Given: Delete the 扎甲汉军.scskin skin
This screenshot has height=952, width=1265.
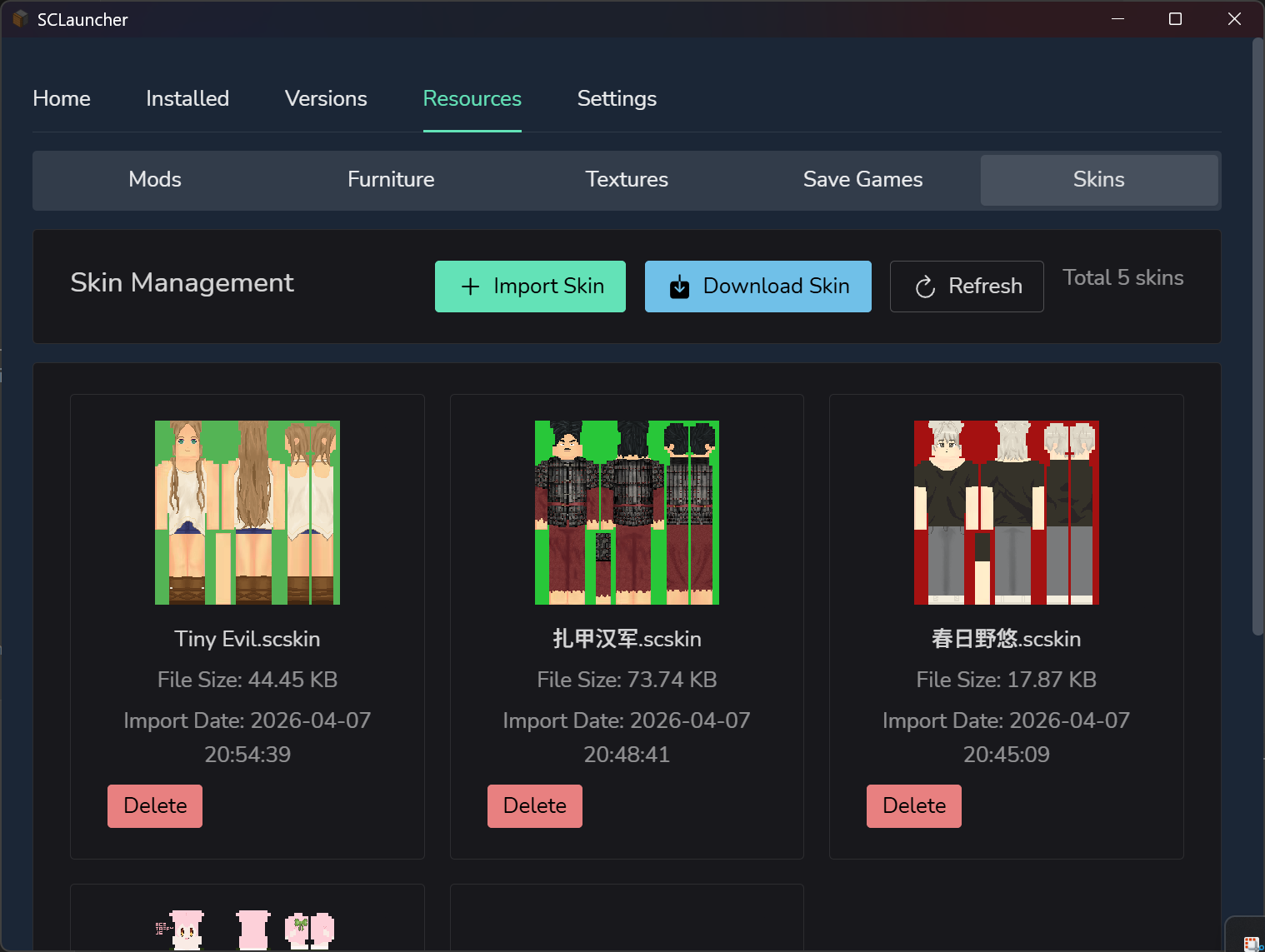Looking at the screenshot, I should [x=535, y=806].
